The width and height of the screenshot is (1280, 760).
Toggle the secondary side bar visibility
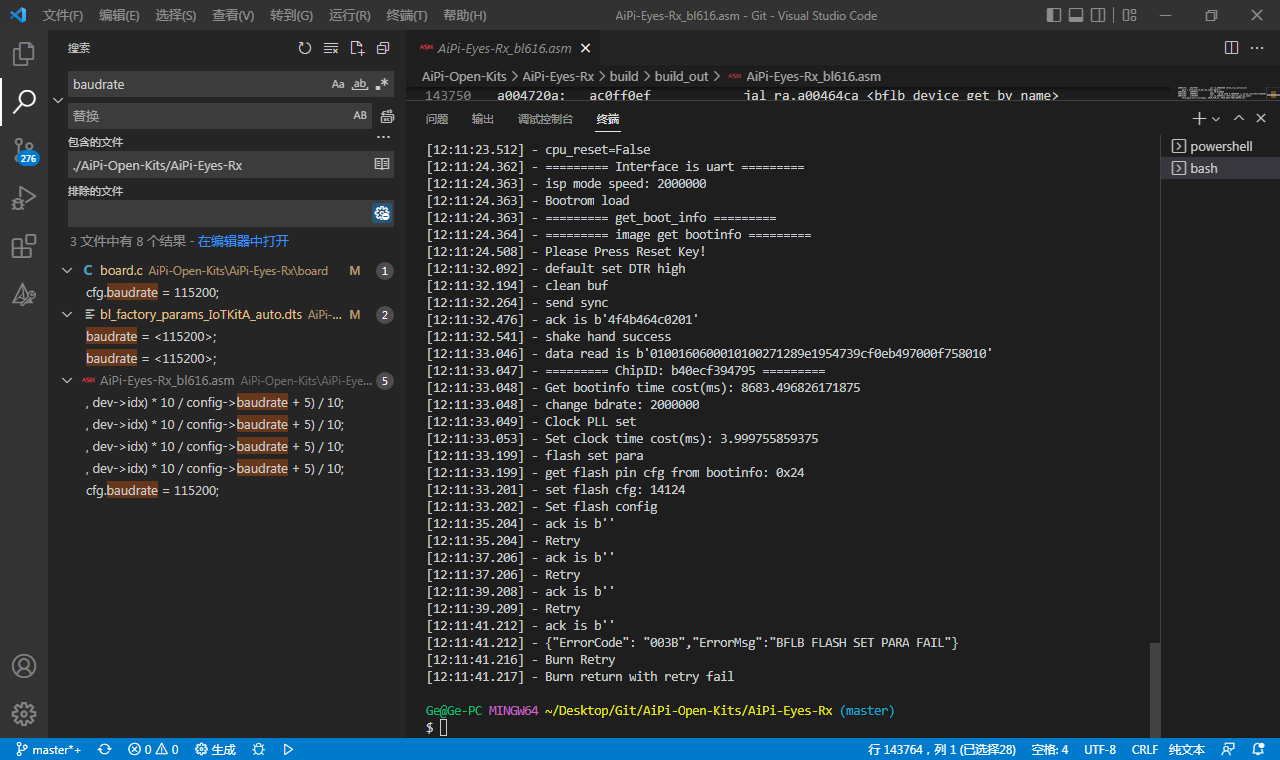(x=1099, y=15)
